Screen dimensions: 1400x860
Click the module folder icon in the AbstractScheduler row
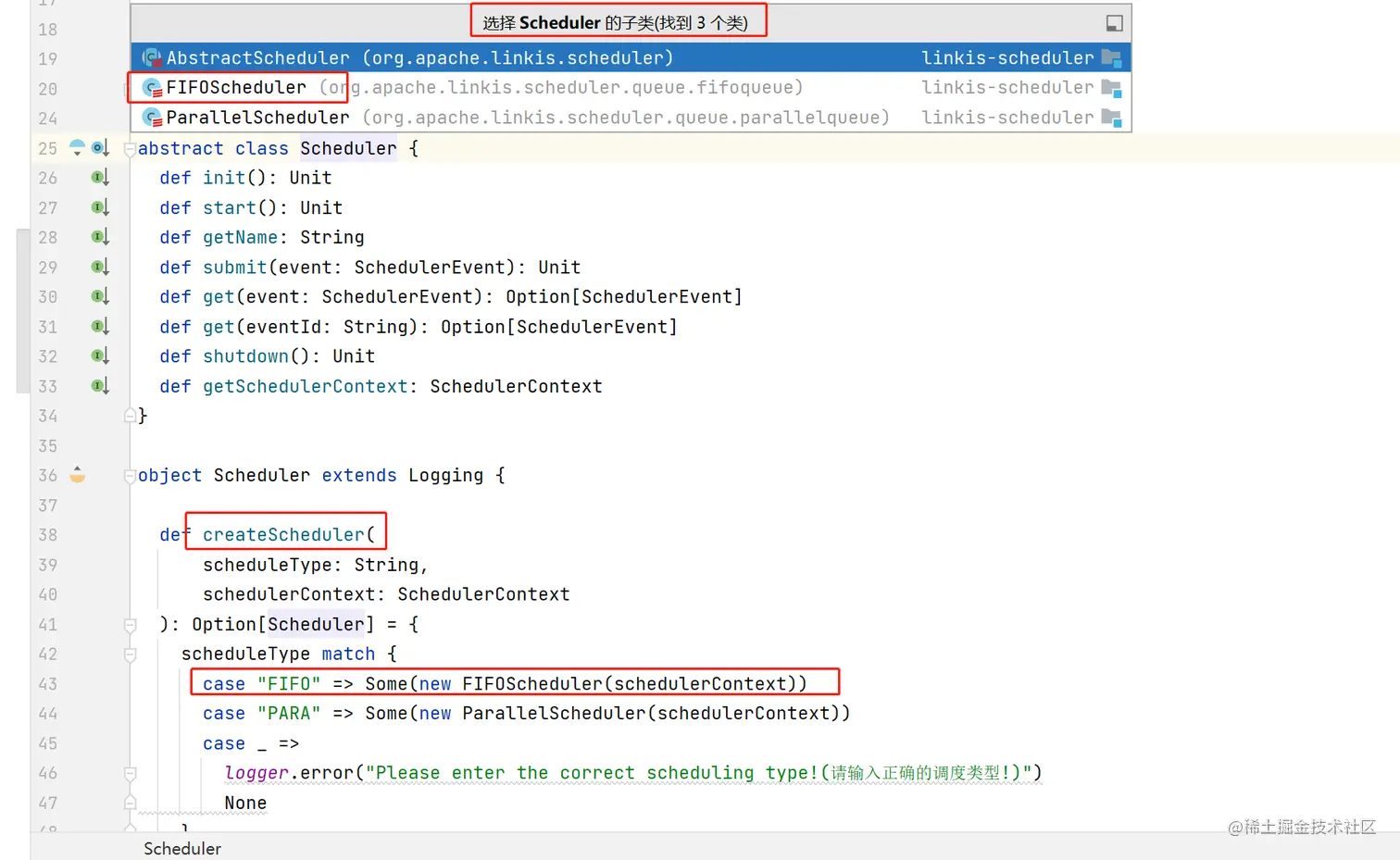click(1111, 58)
